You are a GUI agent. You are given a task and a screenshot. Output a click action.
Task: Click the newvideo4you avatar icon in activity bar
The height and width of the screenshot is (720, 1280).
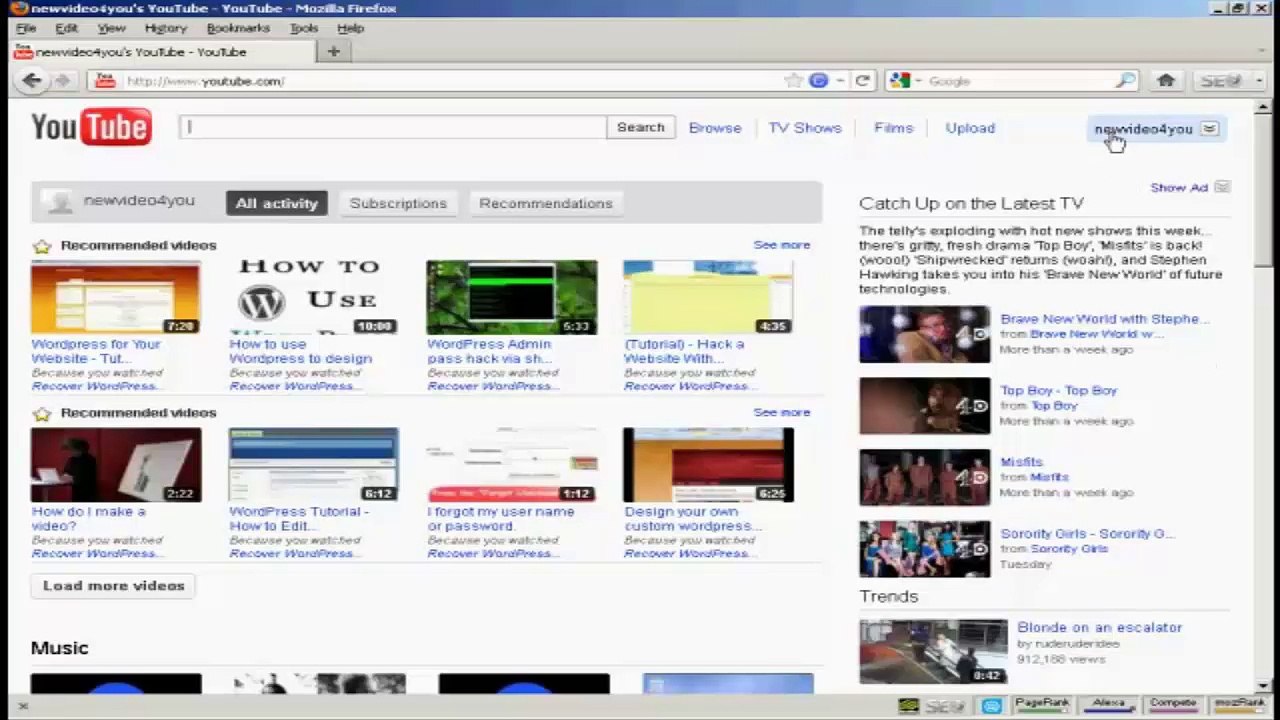(x=60, y=202)
